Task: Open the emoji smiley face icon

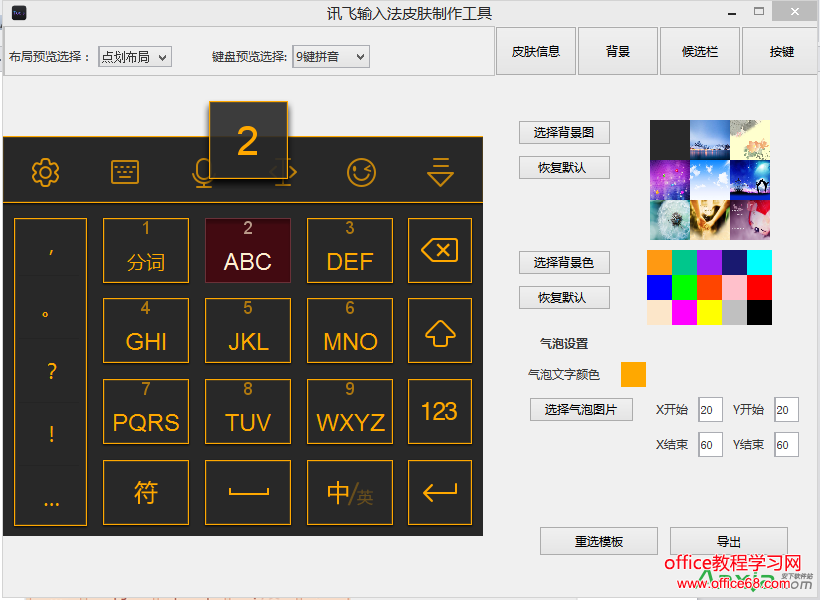Action: pyautogui.click(x=361, y=172)
